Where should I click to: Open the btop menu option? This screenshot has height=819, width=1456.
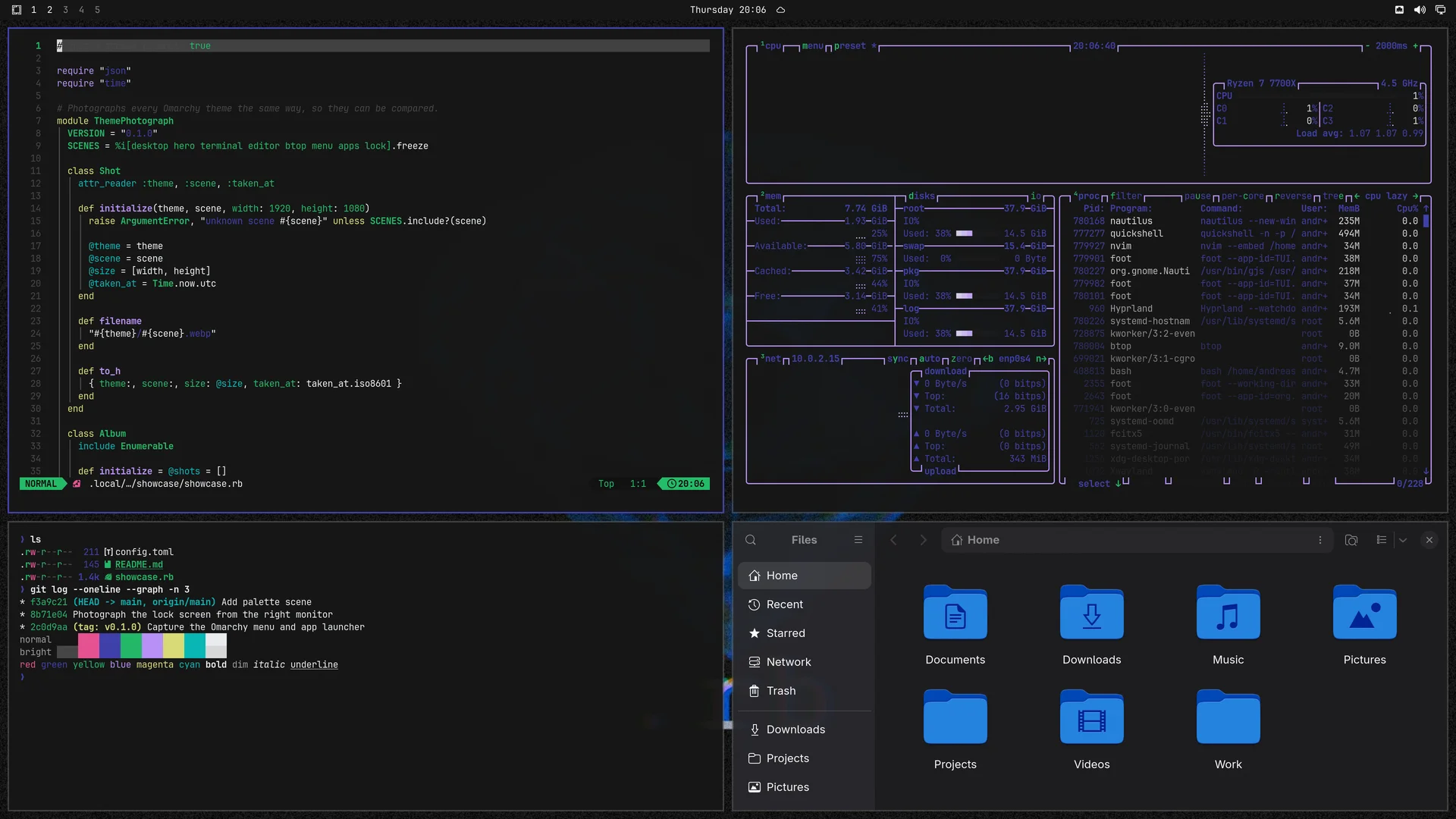click(812, 46)
